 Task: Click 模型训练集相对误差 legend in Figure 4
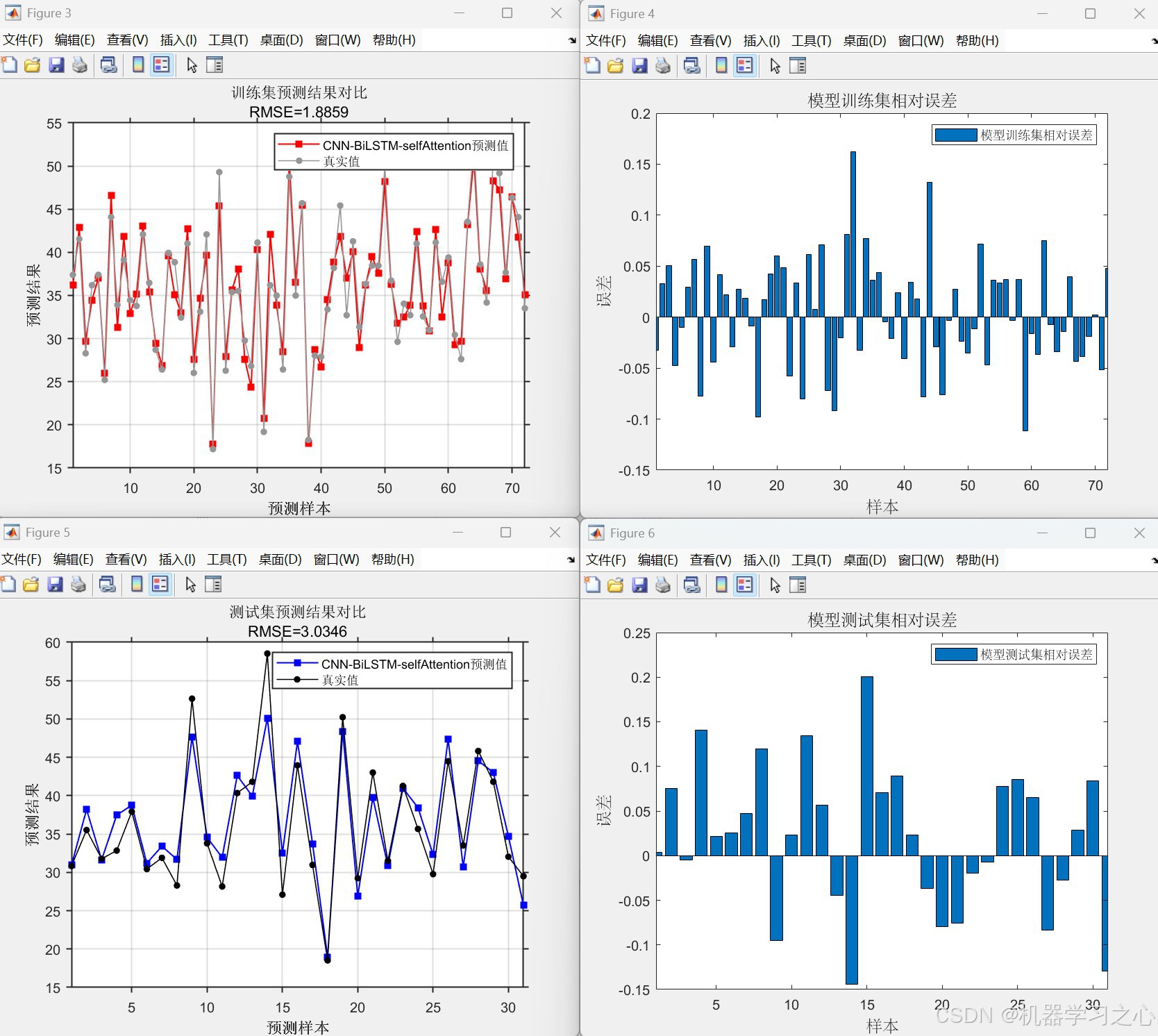point(1014,135)
